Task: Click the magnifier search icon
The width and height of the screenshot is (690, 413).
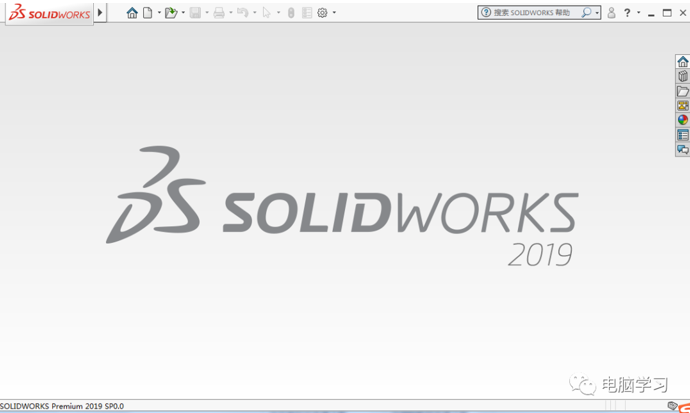Action: coord(586,13)
